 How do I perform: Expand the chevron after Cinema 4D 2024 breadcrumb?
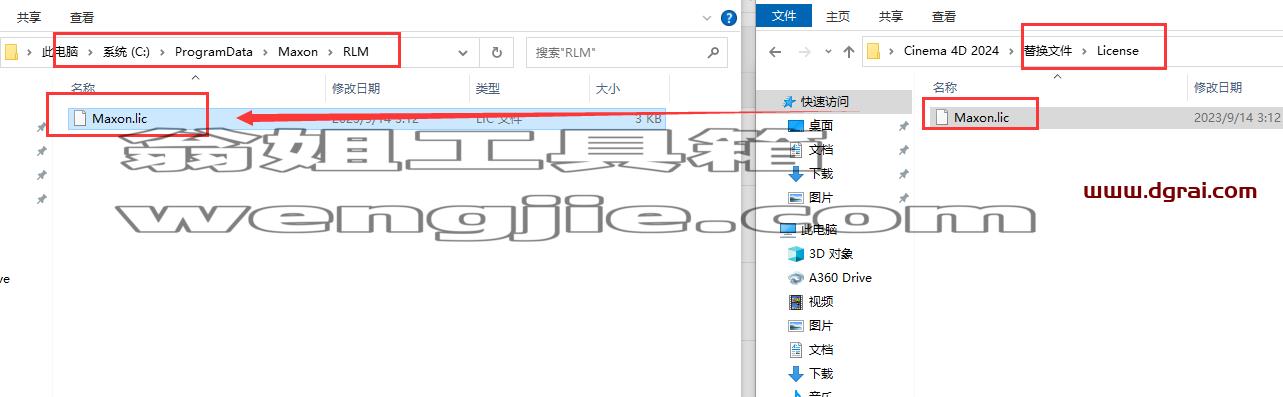click(x=1010, y=51)
